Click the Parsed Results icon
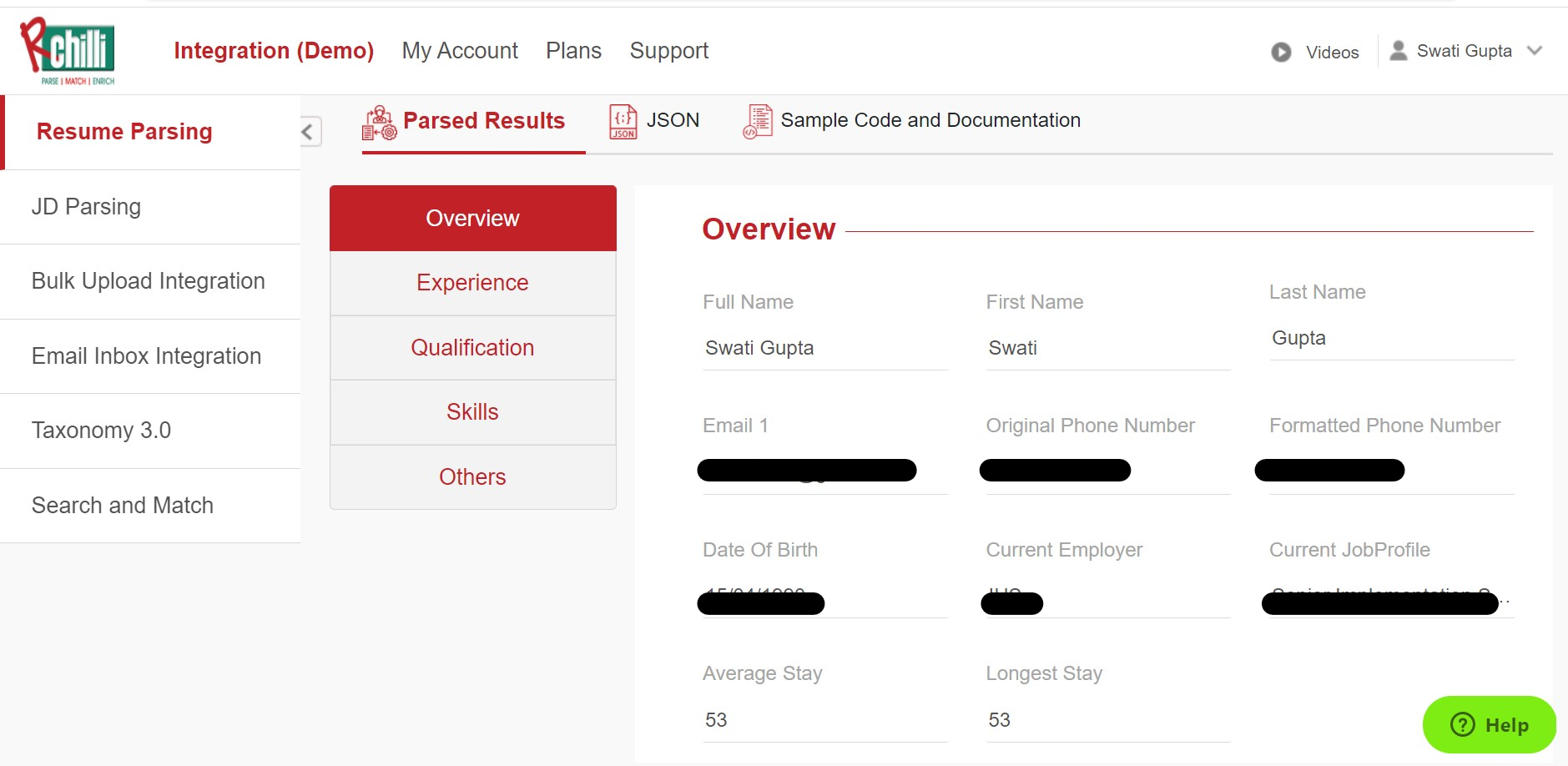The image size is (1568, 766). pyautogui.click(x=380, y=123)
